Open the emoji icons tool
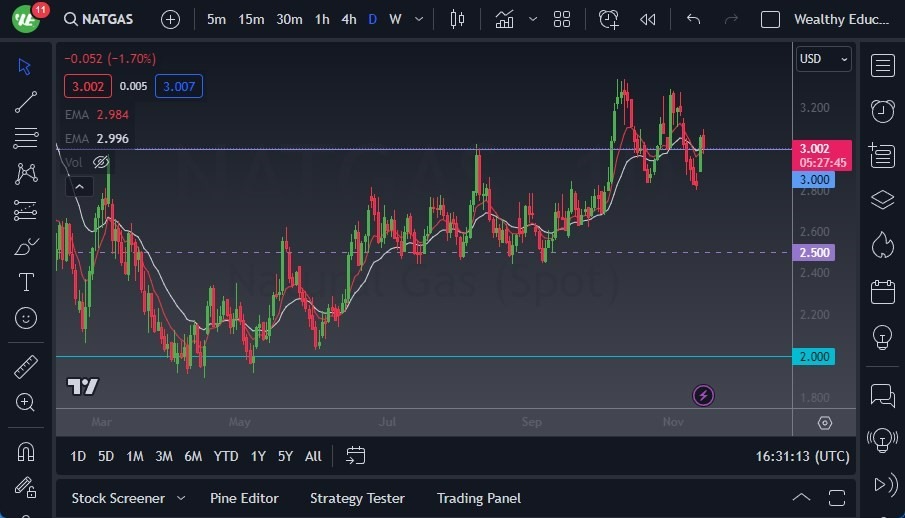The image size is (905, 518). (x=26, y=318)
